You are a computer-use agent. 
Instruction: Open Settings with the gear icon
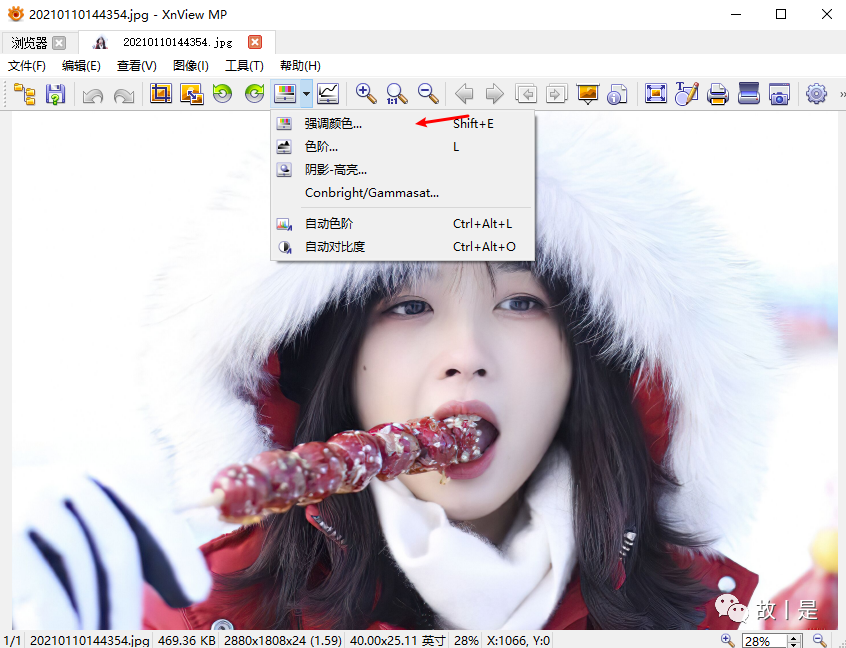click(x=816, y=94)
